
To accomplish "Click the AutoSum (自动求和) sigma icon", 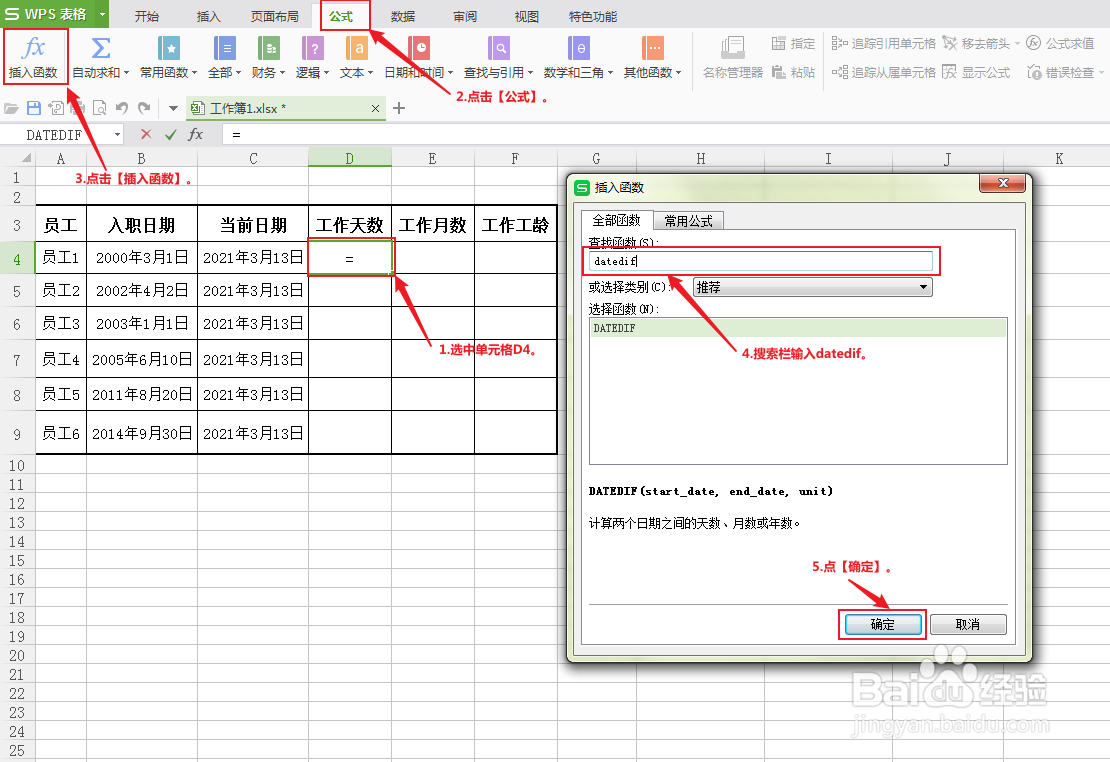I will (101, 48).
